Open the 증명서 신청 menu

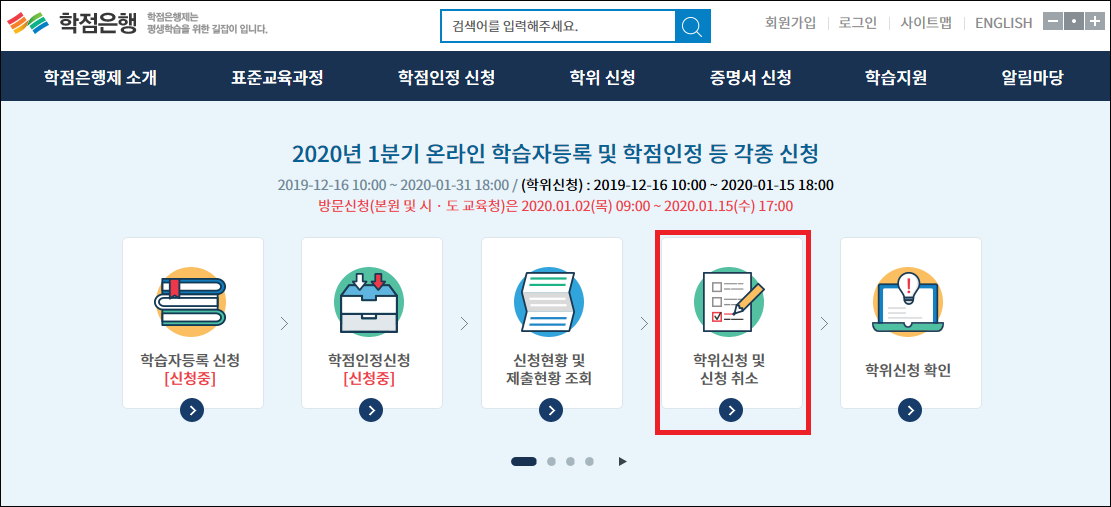751,77
